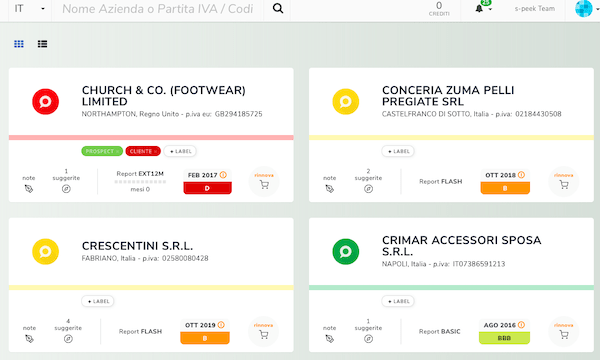Viewport: 600px width, 360px height.
Task: Remove the PROSPECT label from Church & Co.
Action: point(117,151)
